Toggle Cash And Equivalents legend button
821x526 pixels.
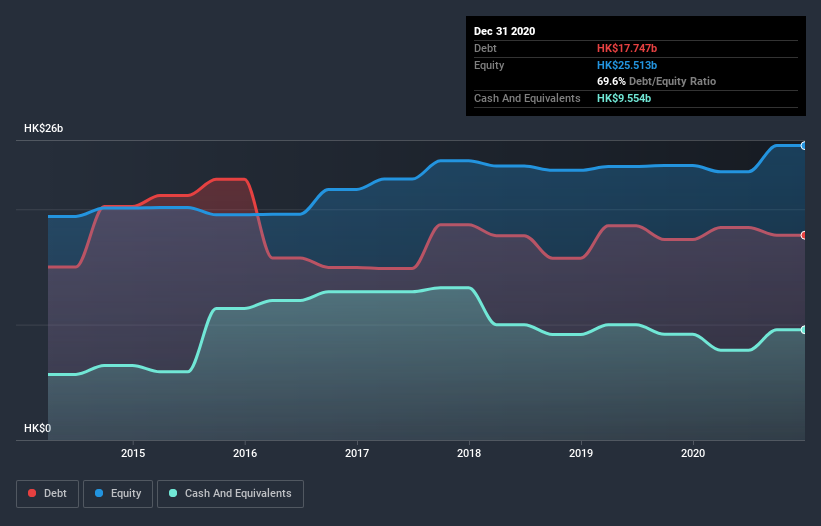tap(230, 494)
